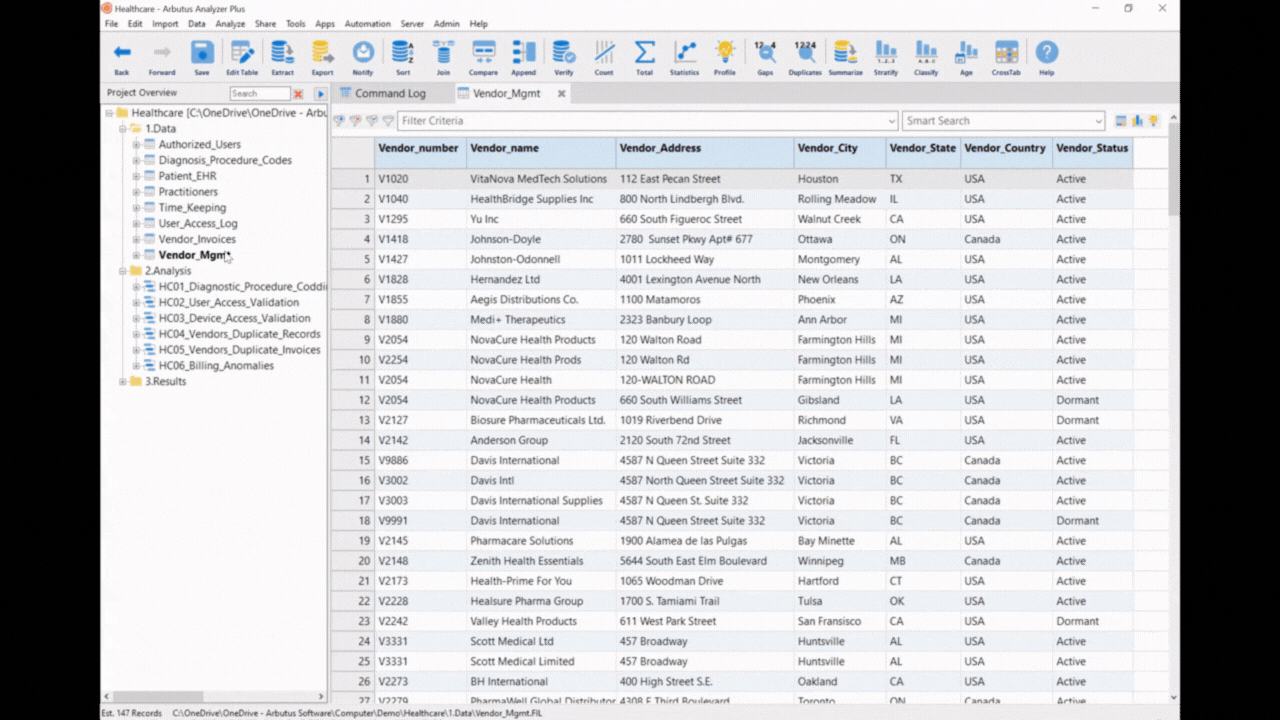Image resolution: width=1280 pixels, height=720 pixels.
Task: Open the Automation menu
Action: [368, 23]
